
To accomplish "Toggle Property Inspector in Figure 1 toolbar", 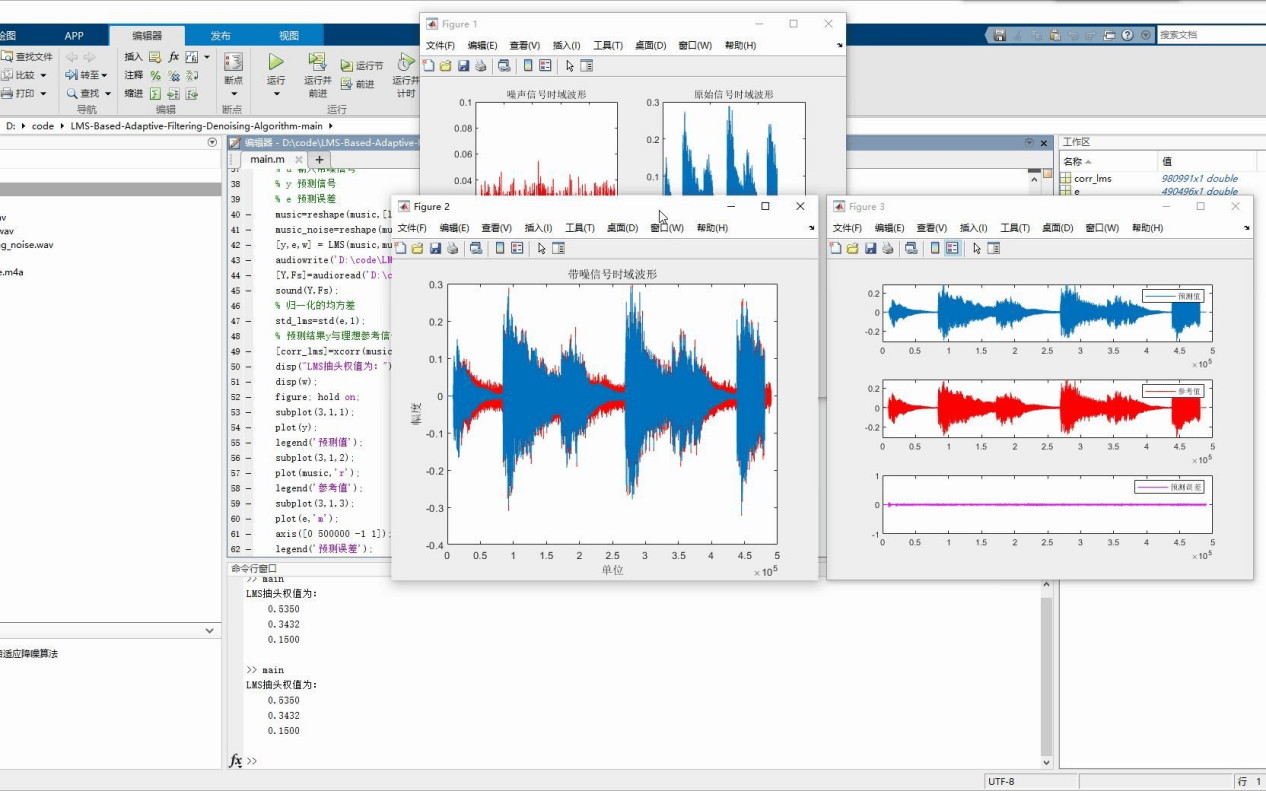I will coord(586,66).
